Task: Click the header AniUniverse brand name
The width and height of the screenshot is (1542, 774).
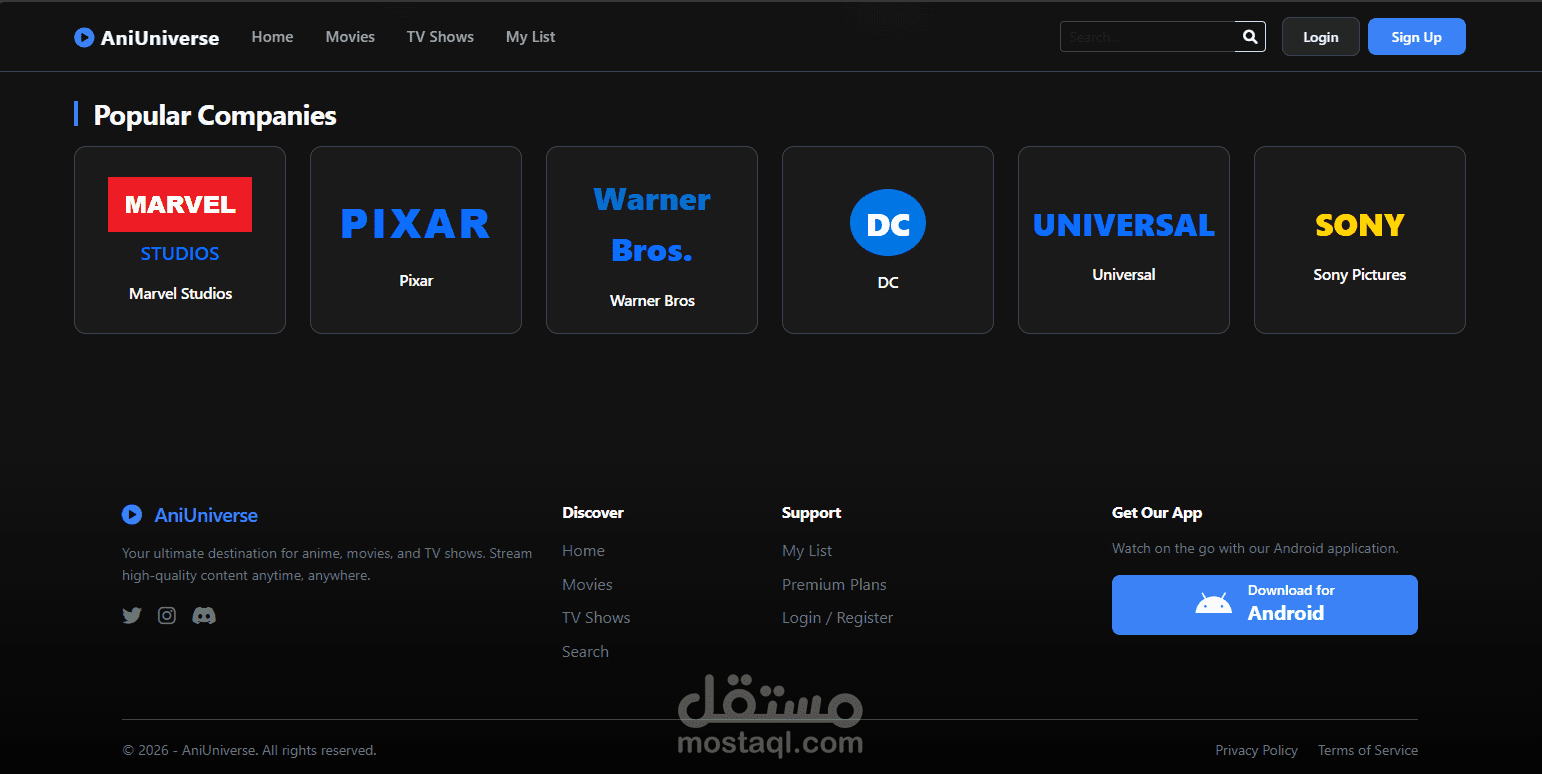Action: click(160, 38)
